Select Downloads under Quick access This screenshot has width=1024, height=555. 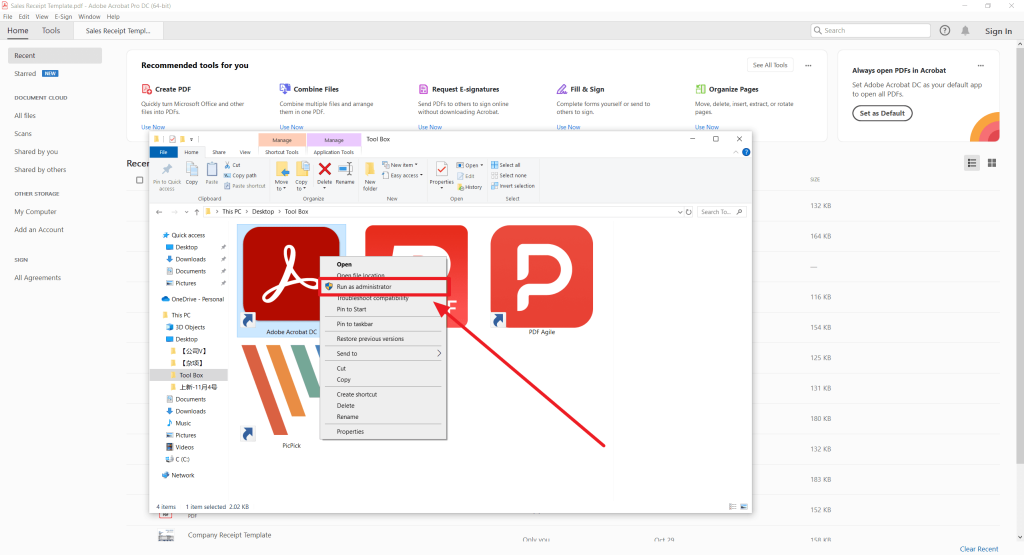(190, 259)
